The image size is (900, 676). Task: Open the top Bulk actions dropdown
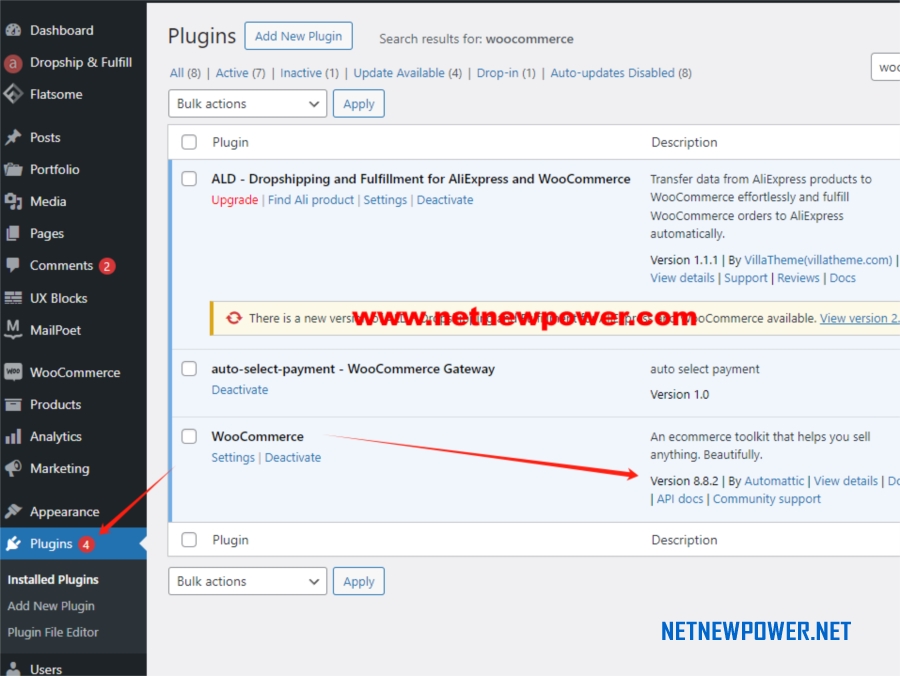pyautogui.click(x=247, y=104)
